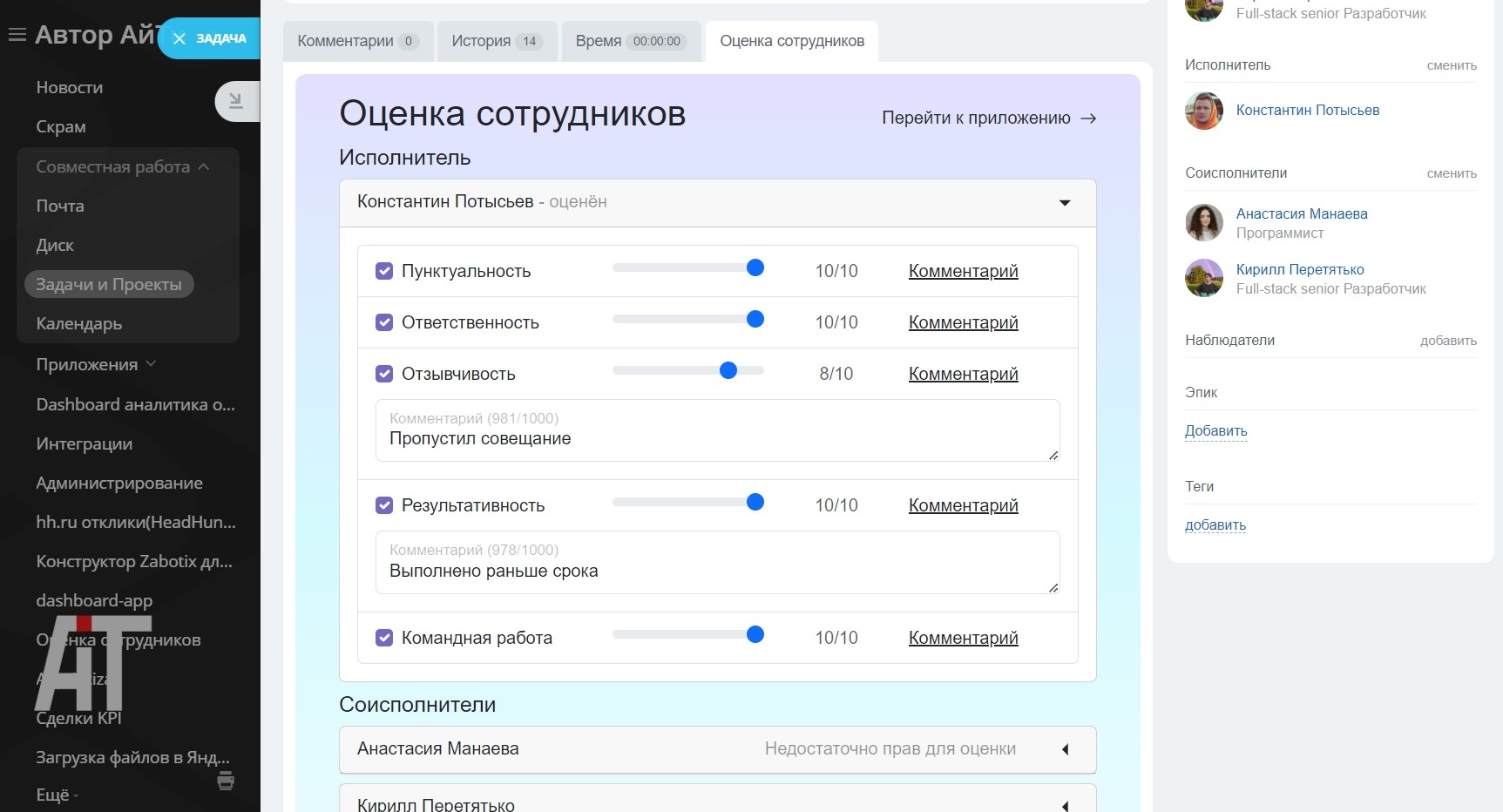The image size is (1503, 812).
Task: Click Константин Потысьев avatar in Исполнитель
Action: pos(1204,111)
